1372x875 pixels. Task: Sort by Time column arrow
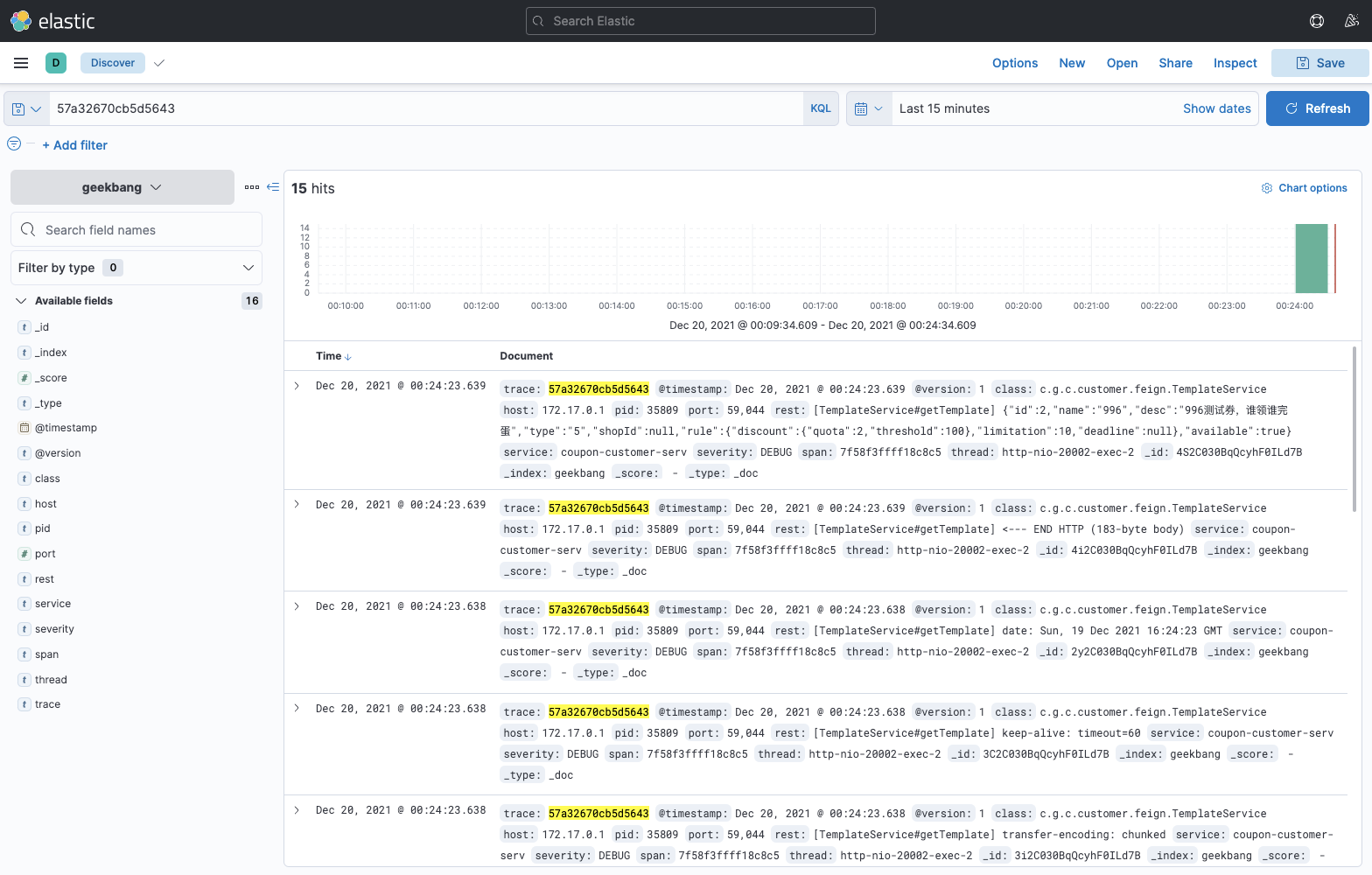click(348, 357)
